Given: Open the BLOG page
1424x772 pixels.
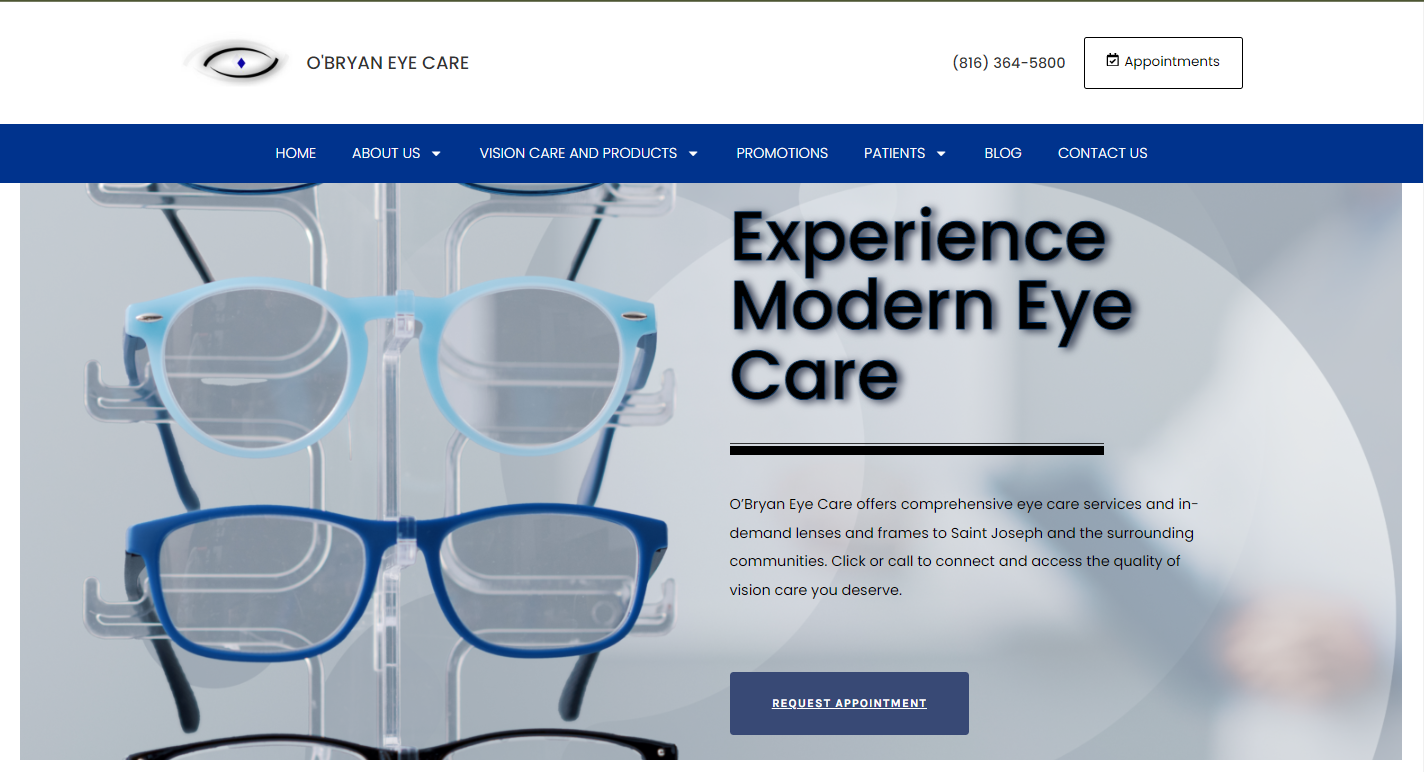Looking at the screenshot, I should 1002,153.
